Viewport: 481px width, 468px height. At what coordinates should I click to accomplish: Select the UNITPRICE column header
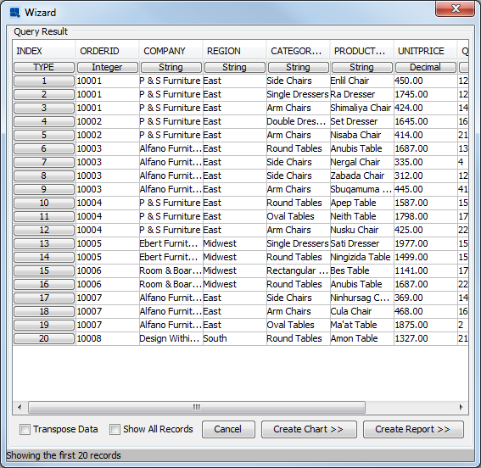[425, 51]
